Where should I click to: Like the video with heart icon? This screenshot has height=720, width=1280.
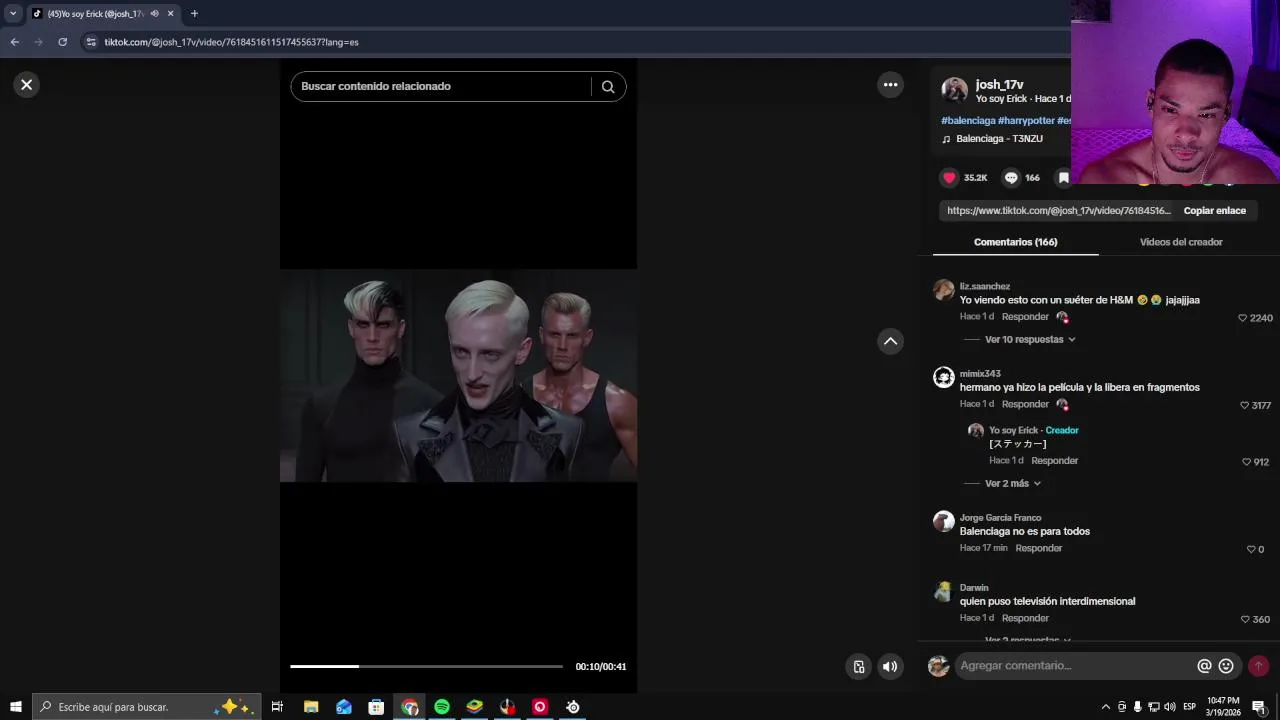949,178
